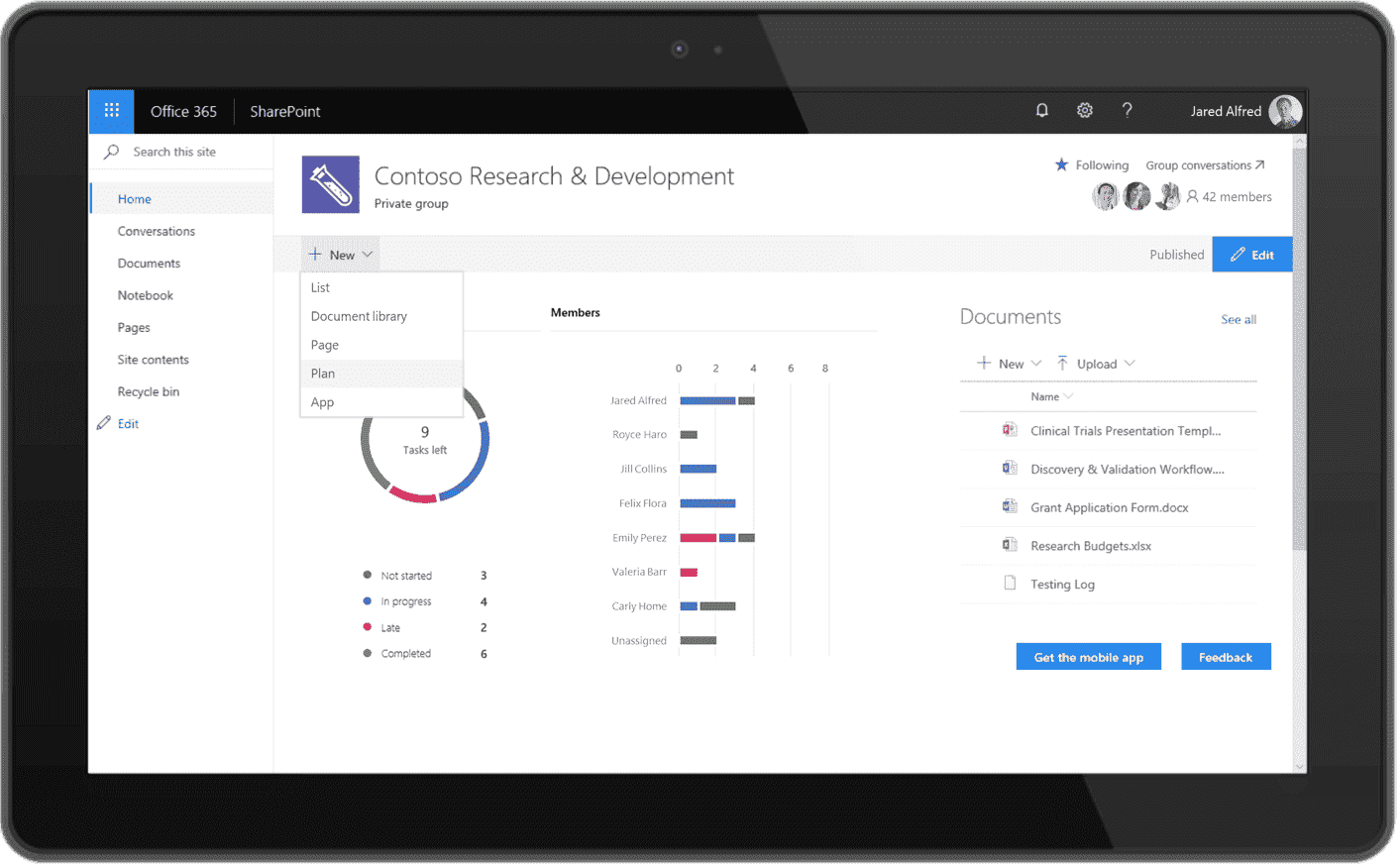Click the Not started legend dot

point(367,575)
